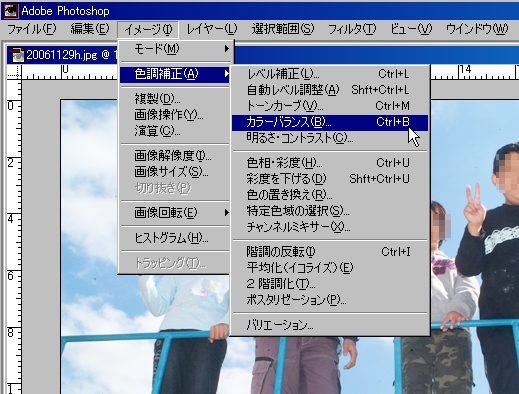Expand the モード(M) submenu
Viewport: 519px width, 394px height.
(x=175, y=49)
